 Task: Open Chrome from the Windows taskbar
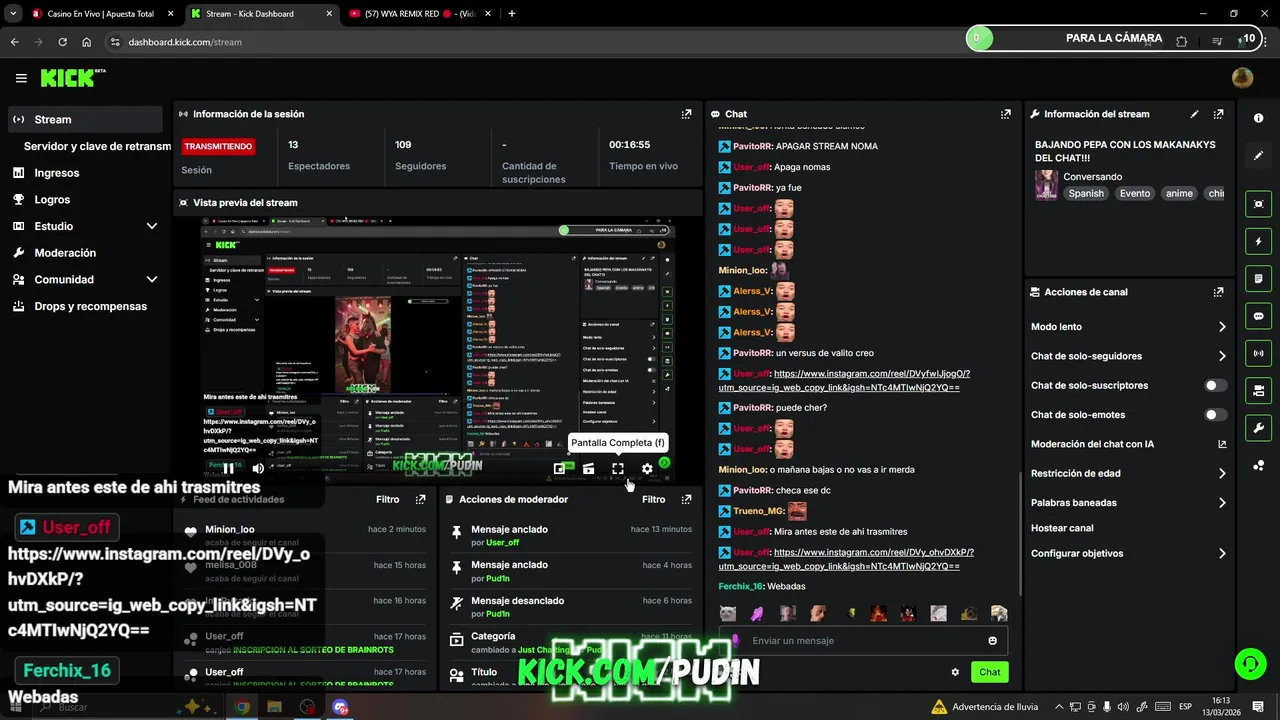[241, 707]
